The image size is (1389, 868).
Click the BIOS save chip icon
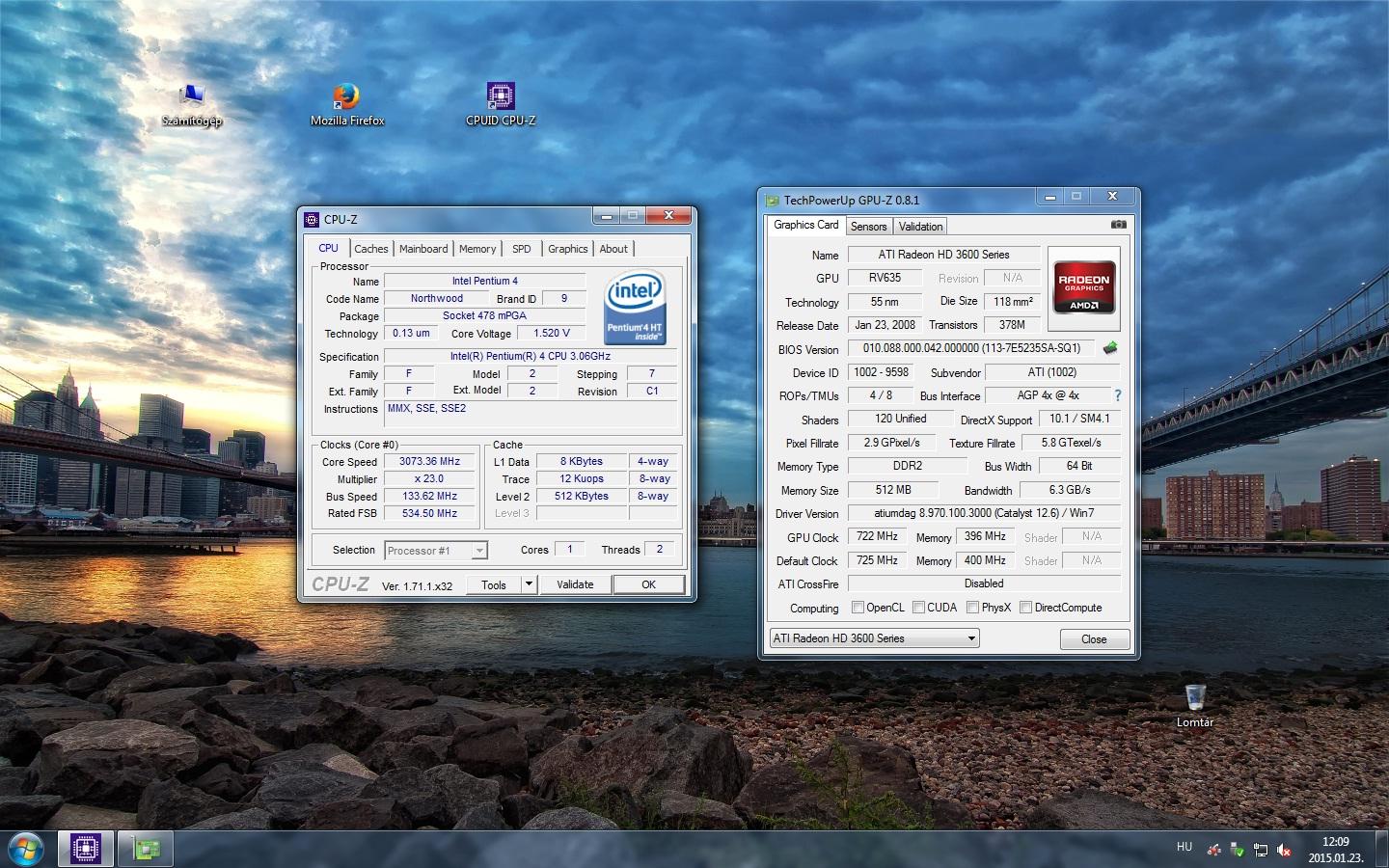pos(1110,348)
